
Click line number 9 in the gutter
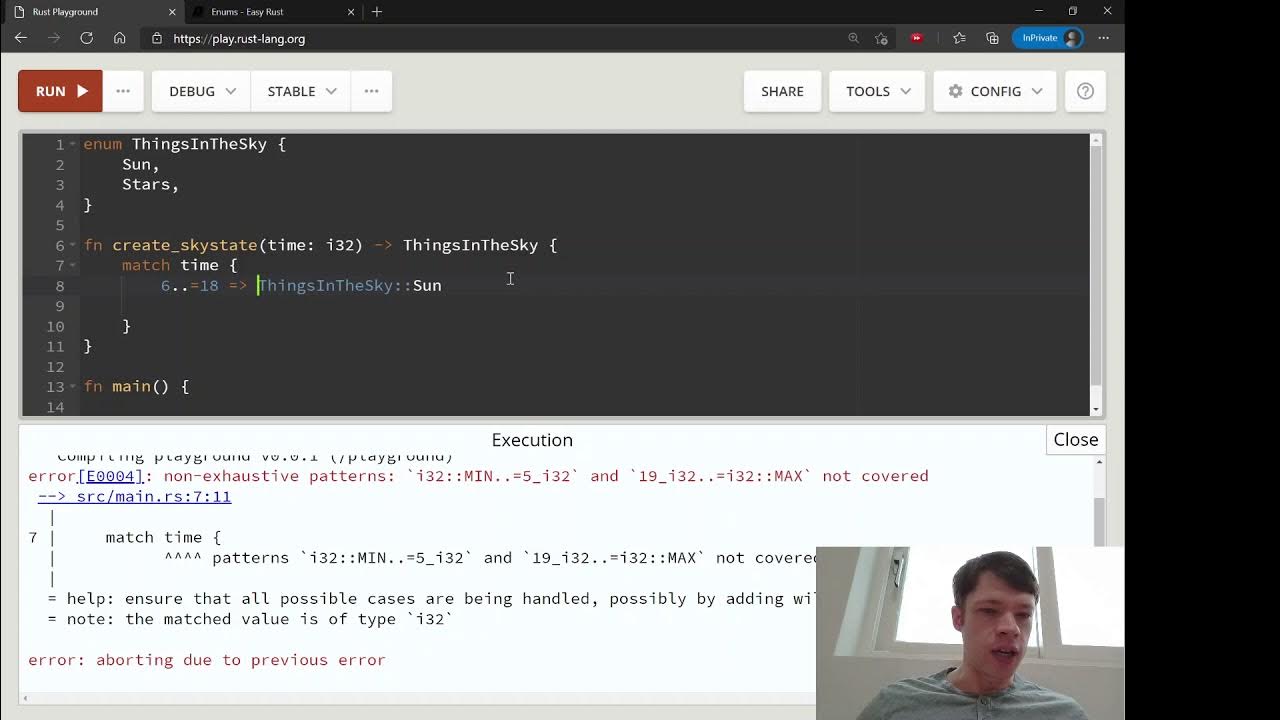(x=59, y=306)
